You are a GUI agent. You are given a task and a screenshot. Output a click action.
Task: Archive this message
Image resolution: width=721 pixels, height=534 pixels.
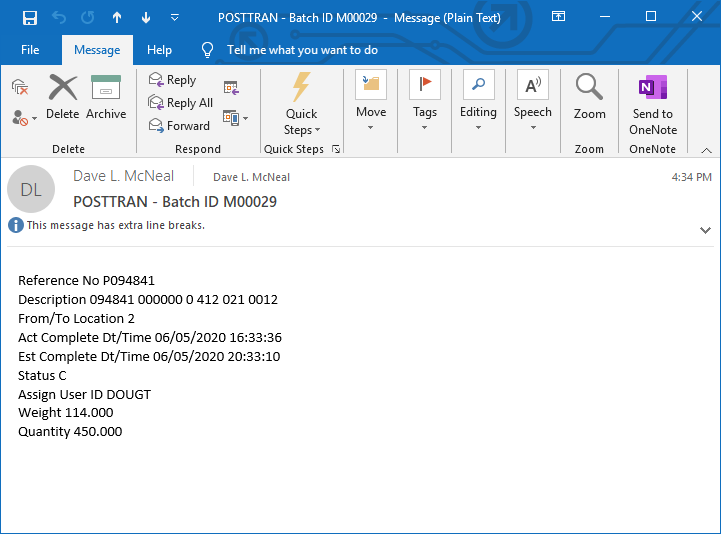coord(106,97)
